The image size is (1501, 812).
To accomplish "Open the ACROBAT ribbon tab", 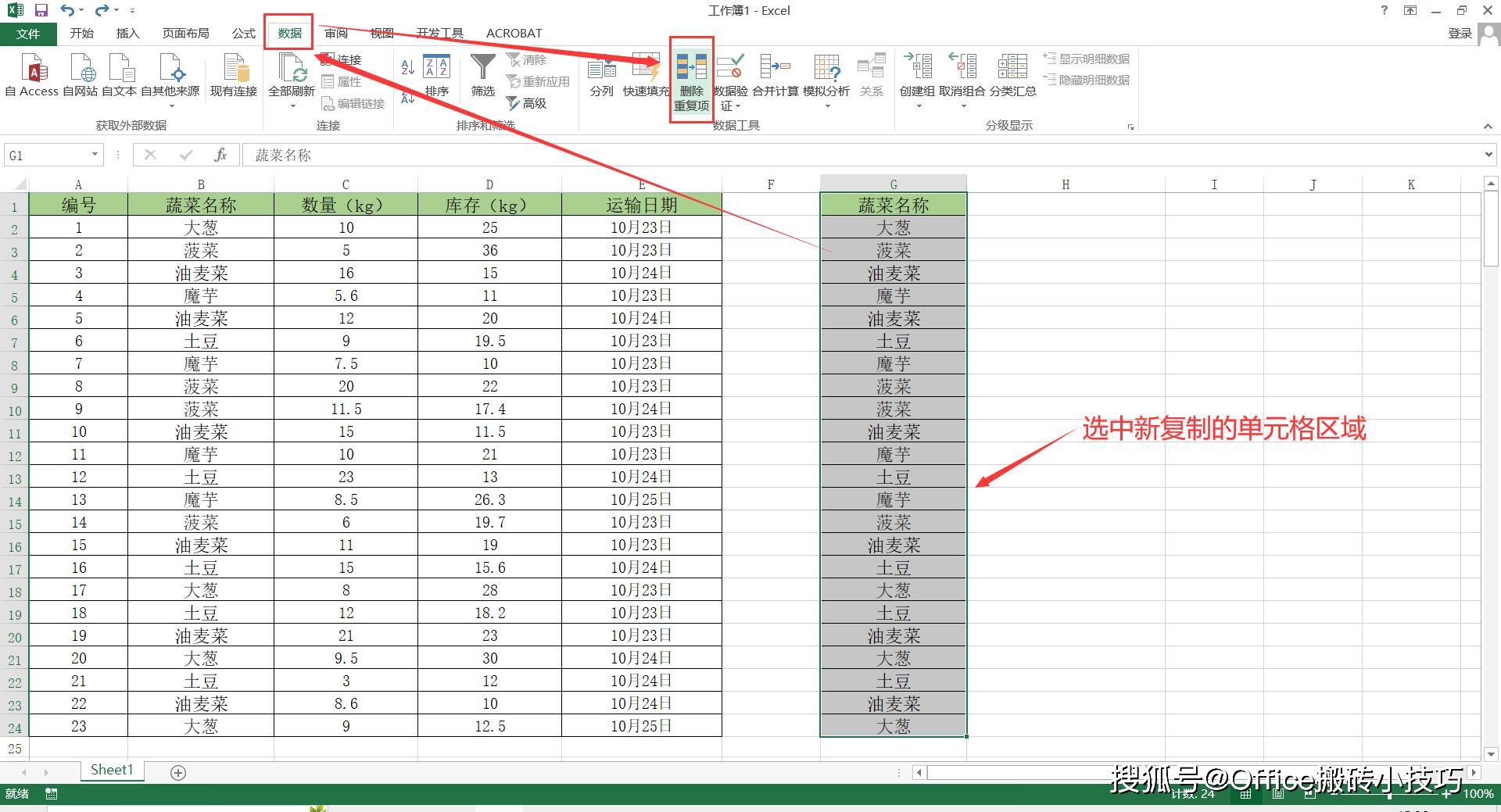I will (514, 34).
